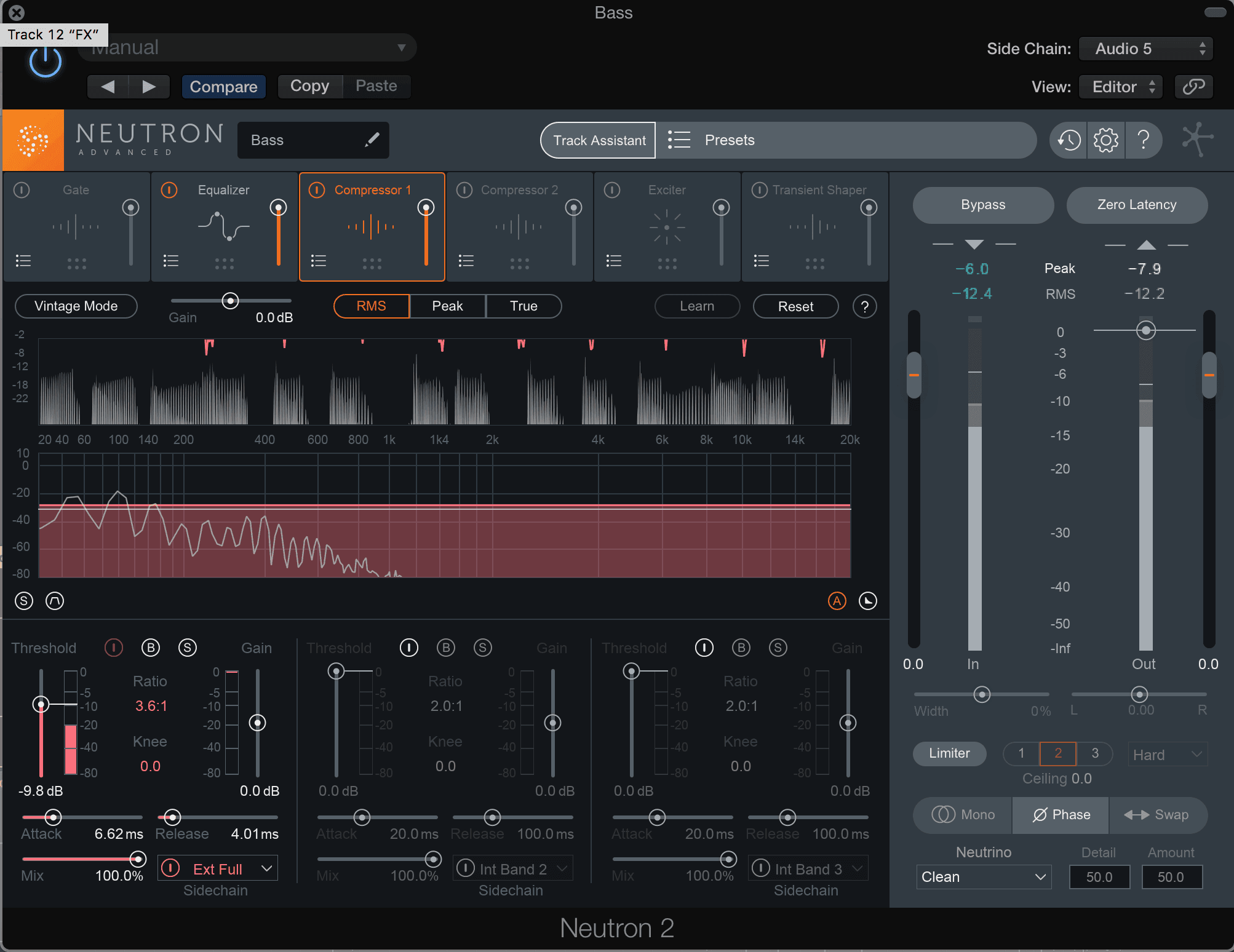Click the iZotope Neutron orange logo
This screenshot has width=1234, height=952.
tap(33, 140)
